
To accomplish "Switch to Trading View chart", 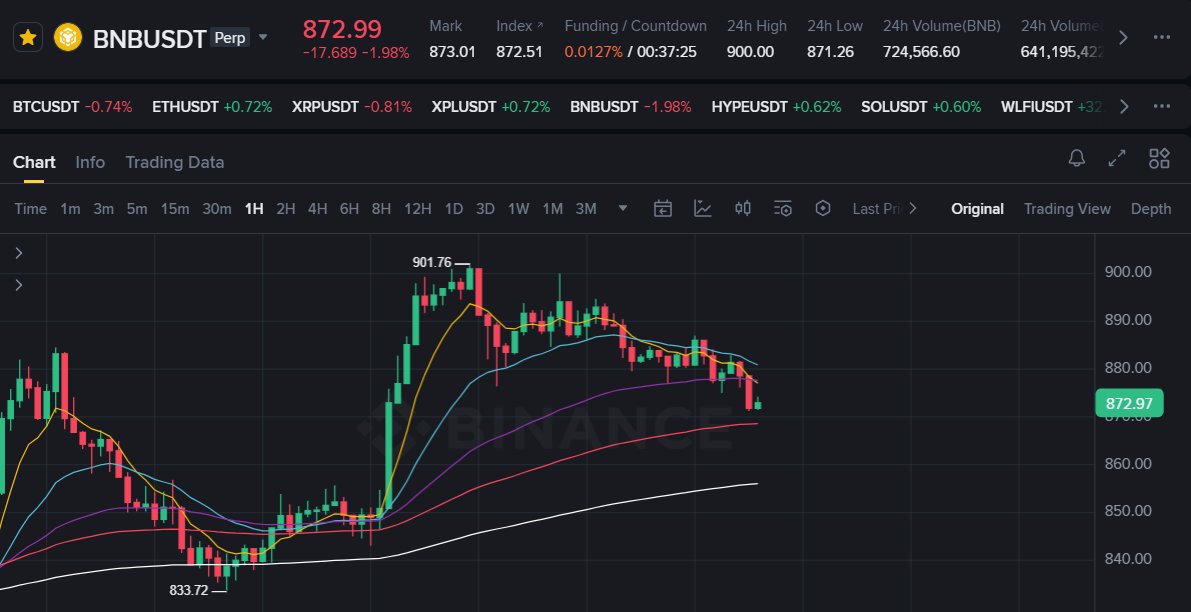I will point(1067,209).
